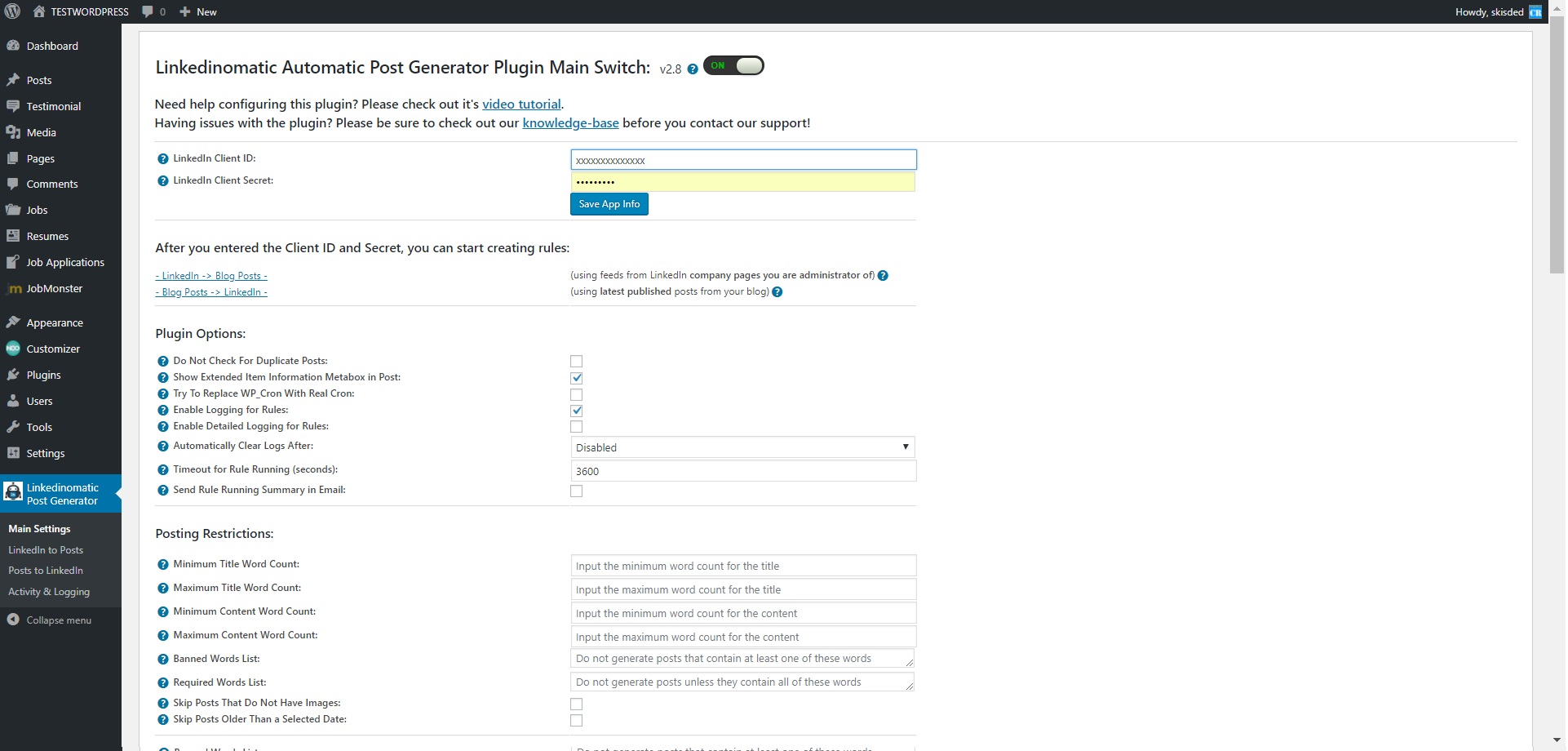This screenshot has width=1568, height=751.
Task: Click help icon next to version v2.8
Action: coord(693,69)
